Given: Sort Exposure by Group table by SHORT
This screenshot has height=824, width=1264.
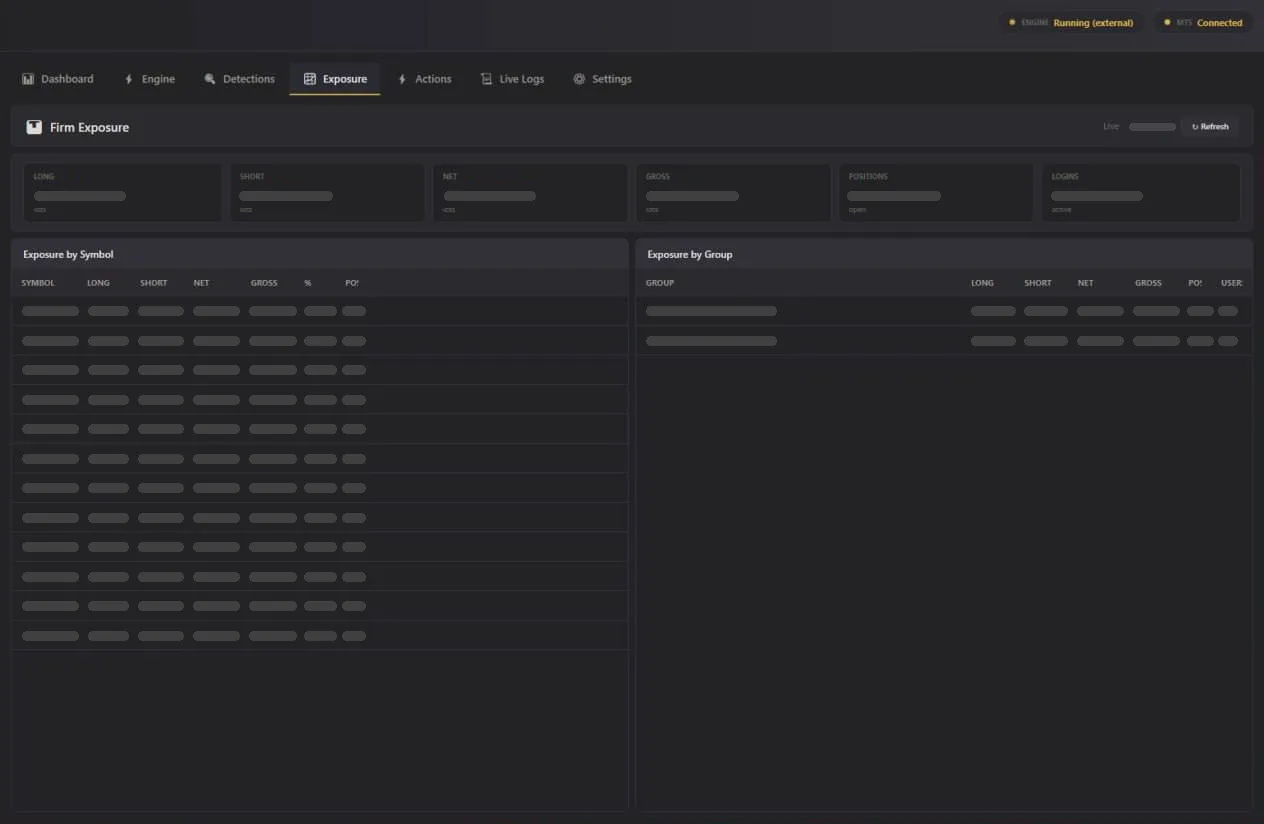Looking at the screenshot, I should [1038, 283].
